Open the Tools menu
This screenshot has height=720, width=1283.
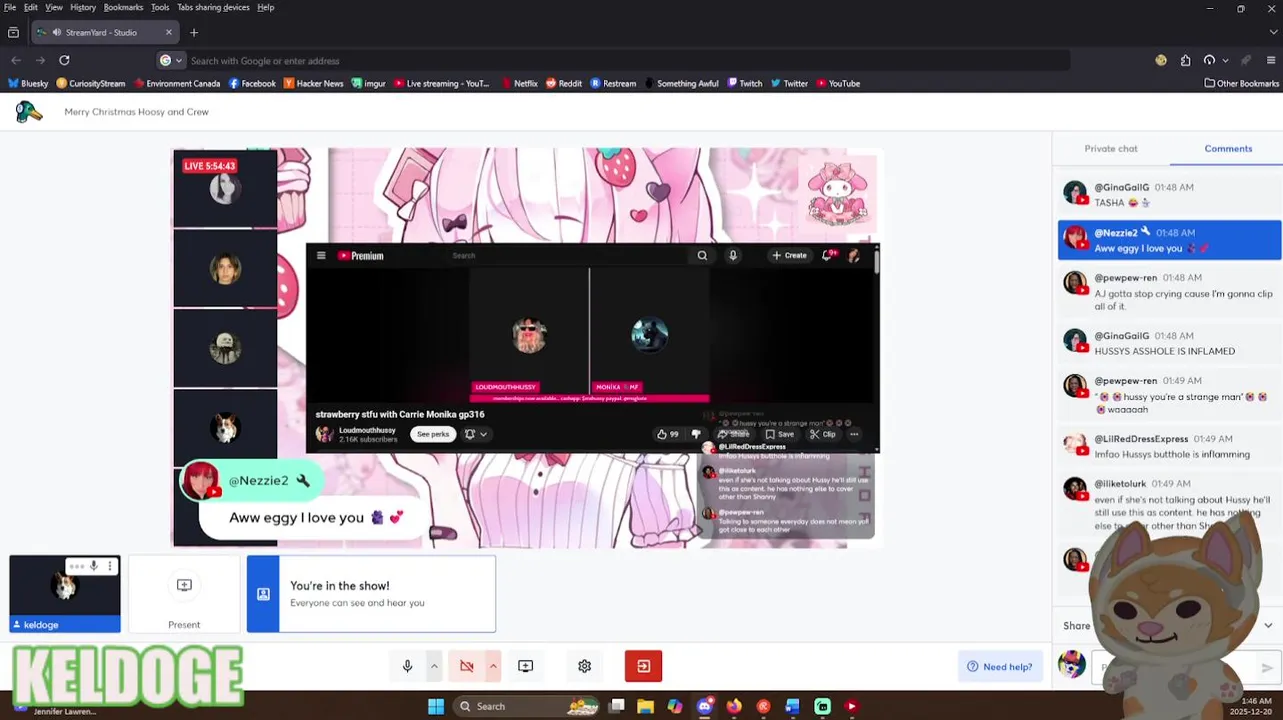160,7
